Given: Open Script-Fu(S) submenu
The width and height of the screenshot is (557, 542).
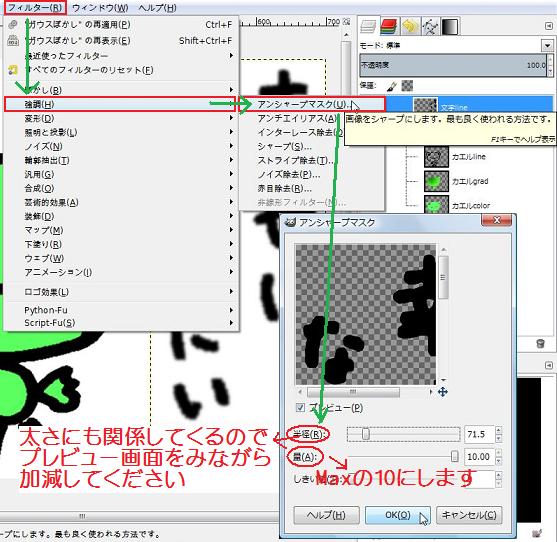Looking at the screenshot, I should coord(121,323).
